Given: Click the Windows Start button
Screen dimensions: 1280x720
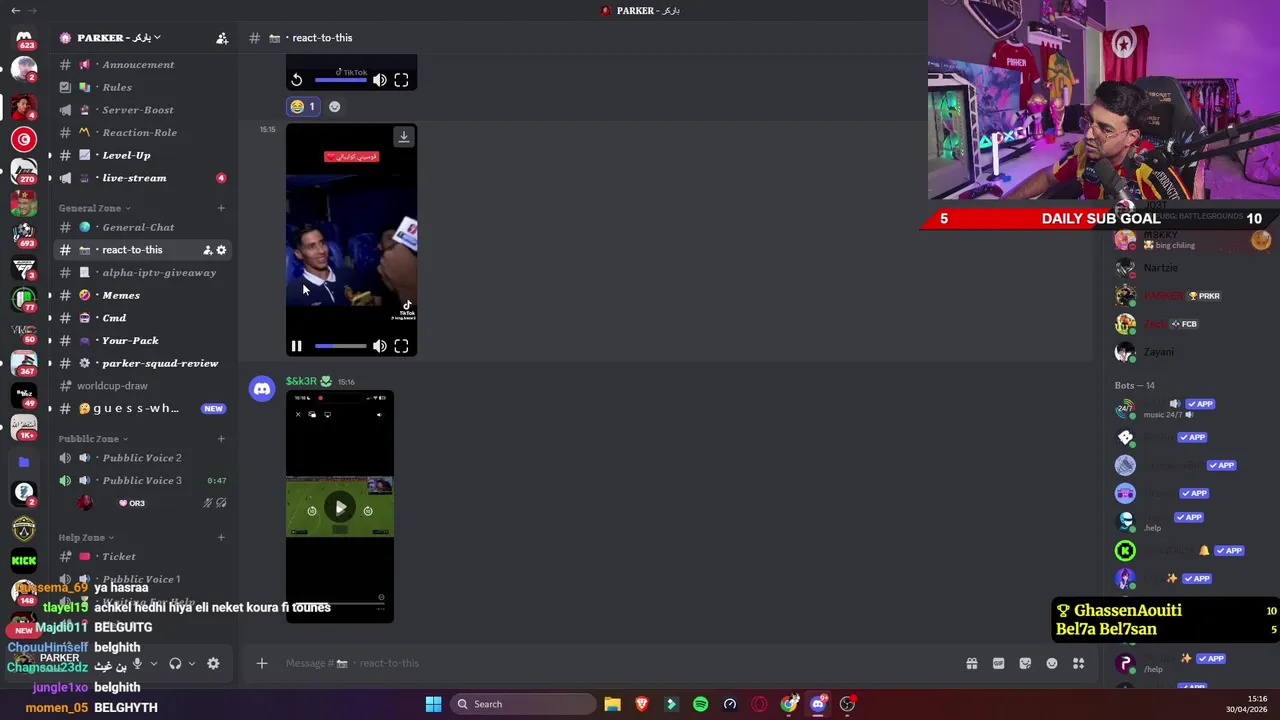Looking at the screenshot, I should [433, 704].
